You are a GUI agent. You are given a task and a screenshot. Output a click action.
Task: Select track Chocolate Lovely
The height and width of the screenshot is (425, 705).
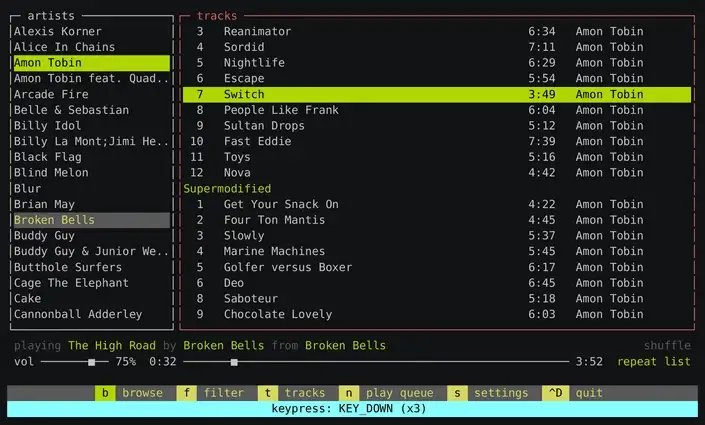pyautogui.click(x=437, y=314)
